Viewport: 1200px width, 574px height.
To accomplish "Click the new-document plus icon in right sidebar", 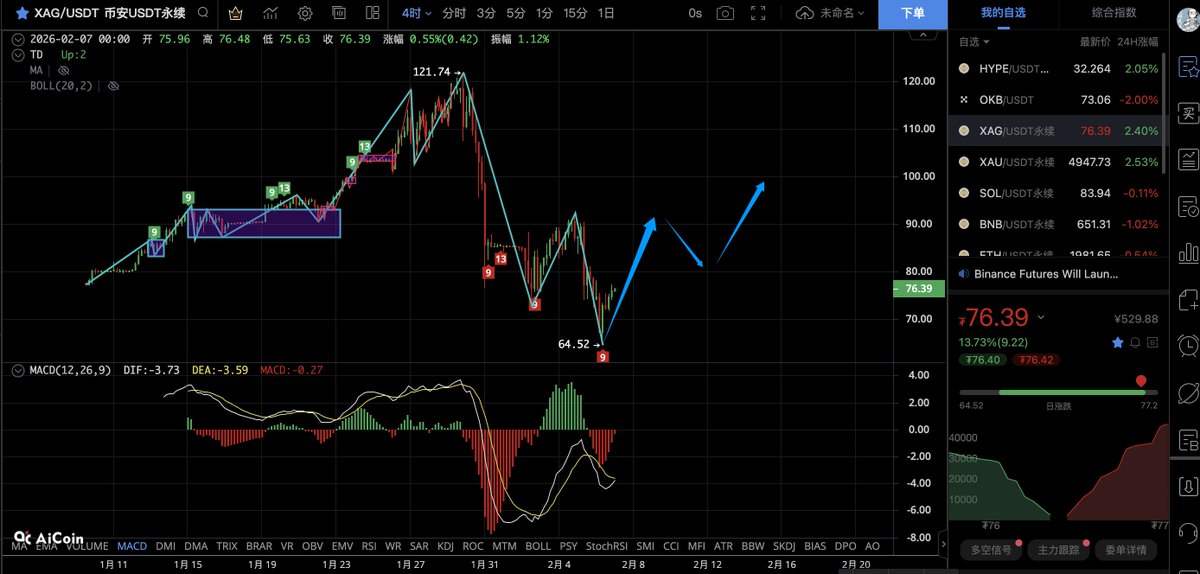I will [1188, 300].
